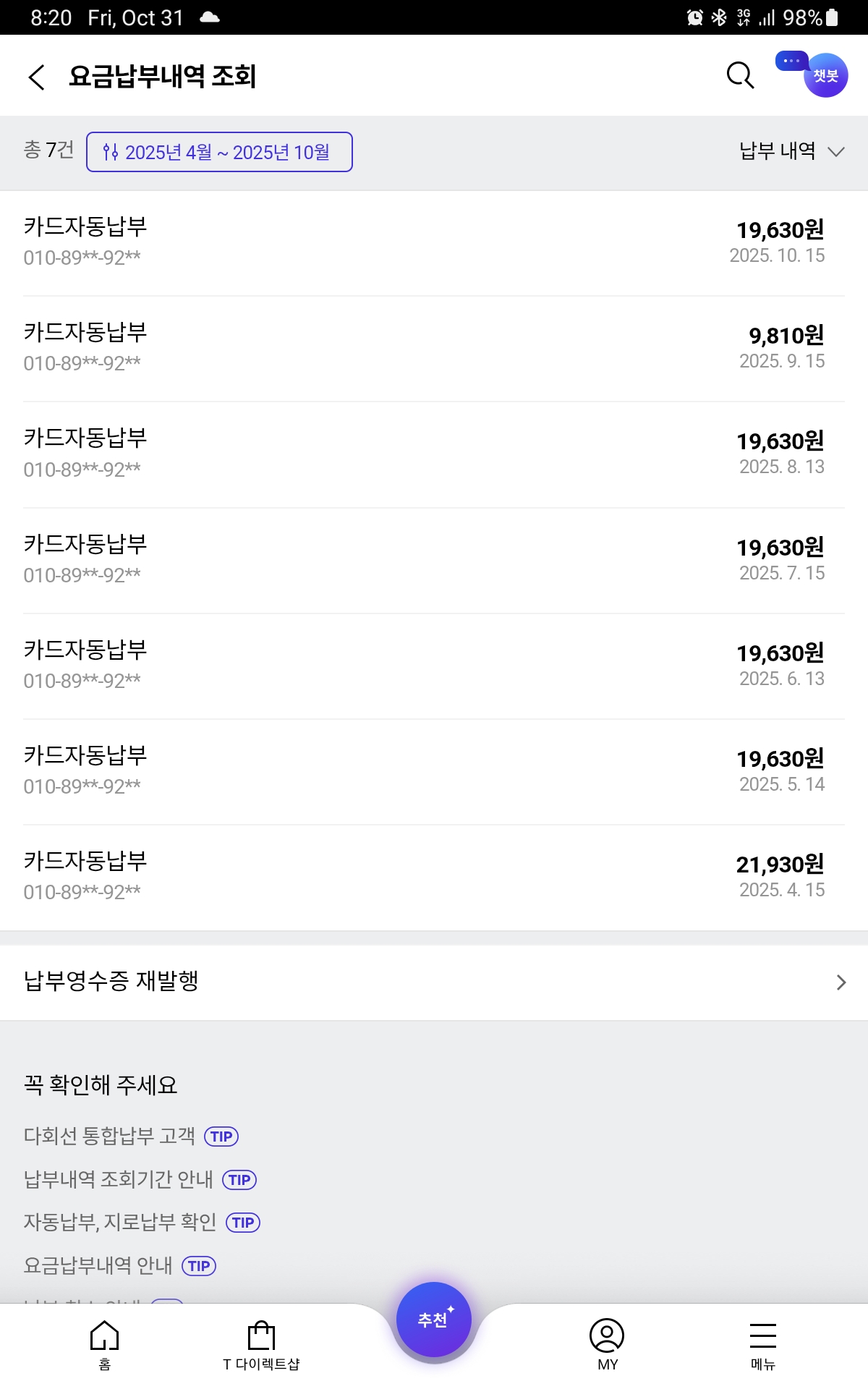Select the 9,810원 payment from 2025. 9. 15
The width and height of the screenshot is (868, 1389).
pos(434,348)
